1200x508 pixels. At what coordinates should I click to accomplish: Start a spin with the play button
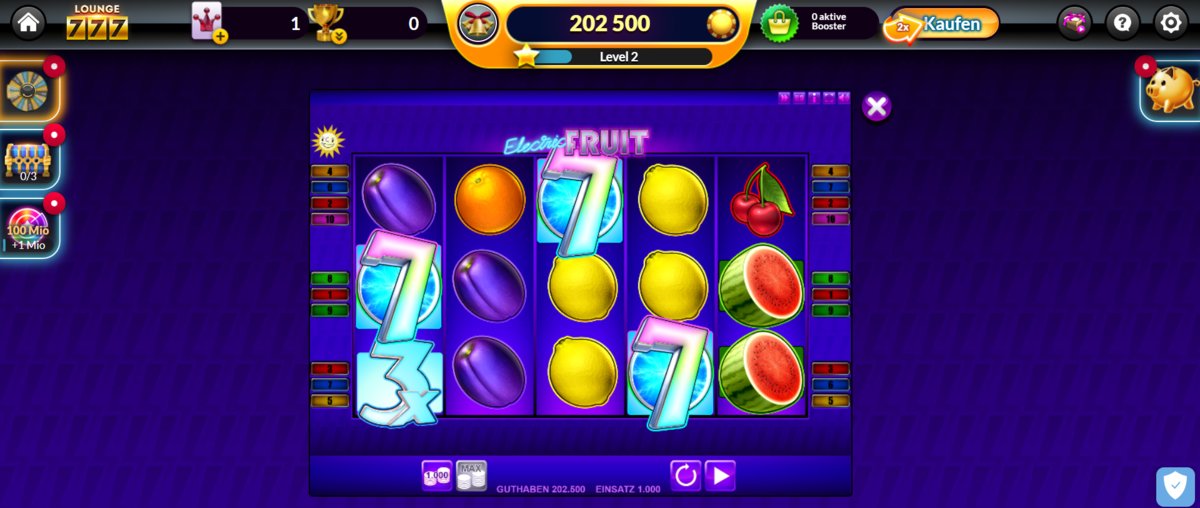(x=720, y=475)
